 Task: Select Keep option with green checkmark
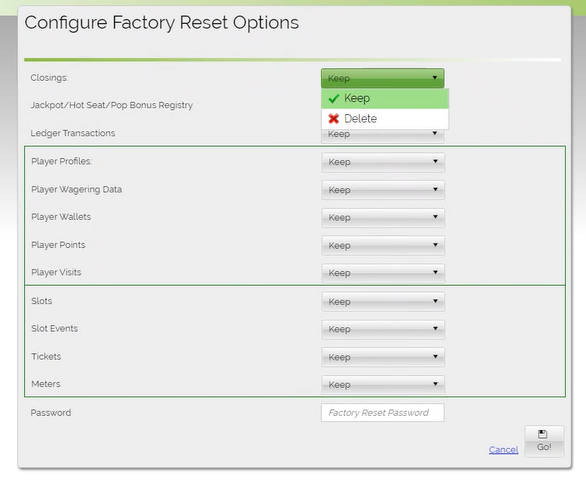tap(385, 99)
